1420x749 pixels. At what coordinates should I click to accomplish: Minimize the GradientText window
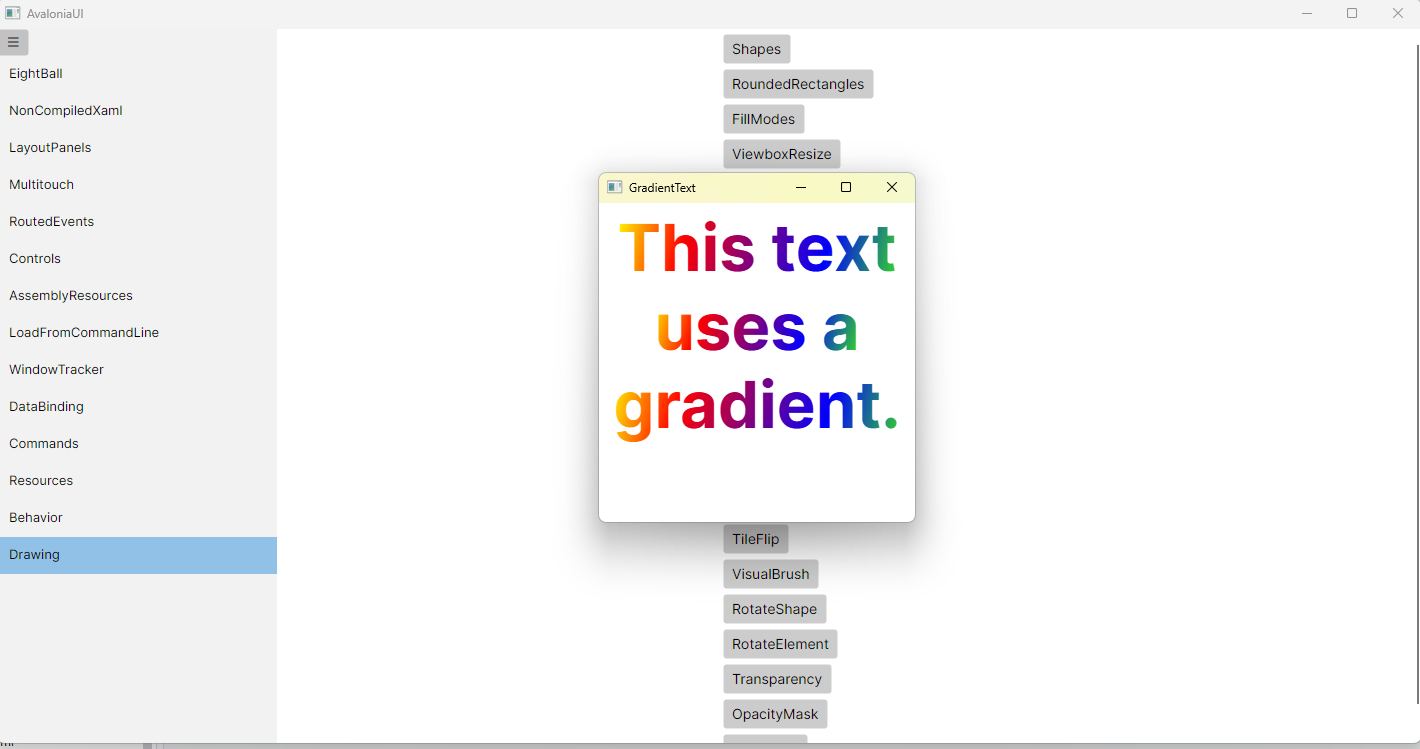click(x=800, y=187)
